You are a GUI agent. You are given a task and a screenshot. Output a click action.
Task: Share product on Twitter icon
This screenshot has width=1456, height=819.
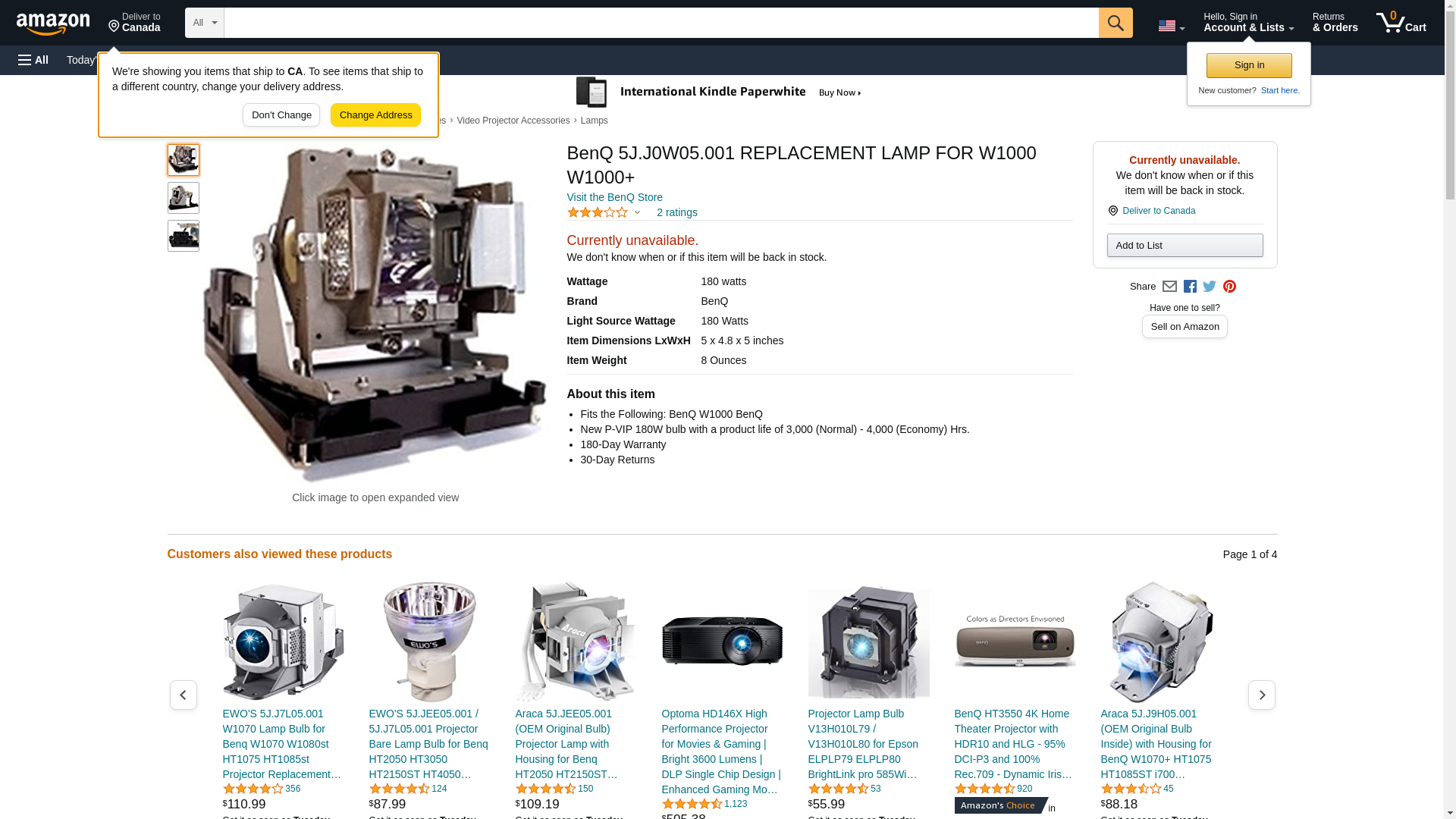click(x=1210, y=287)
